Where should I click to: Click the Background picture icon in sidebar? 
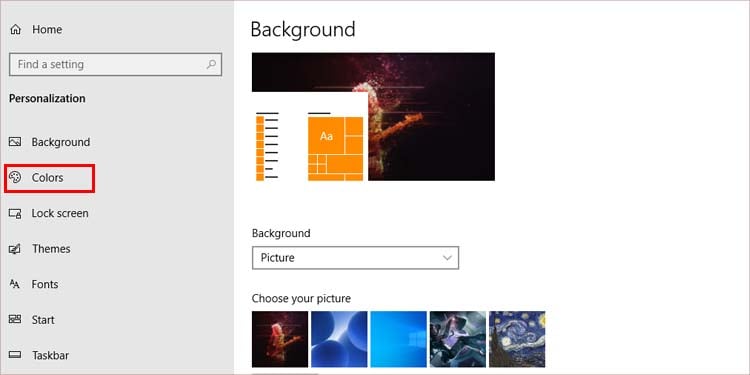click(x=15, y=142)
